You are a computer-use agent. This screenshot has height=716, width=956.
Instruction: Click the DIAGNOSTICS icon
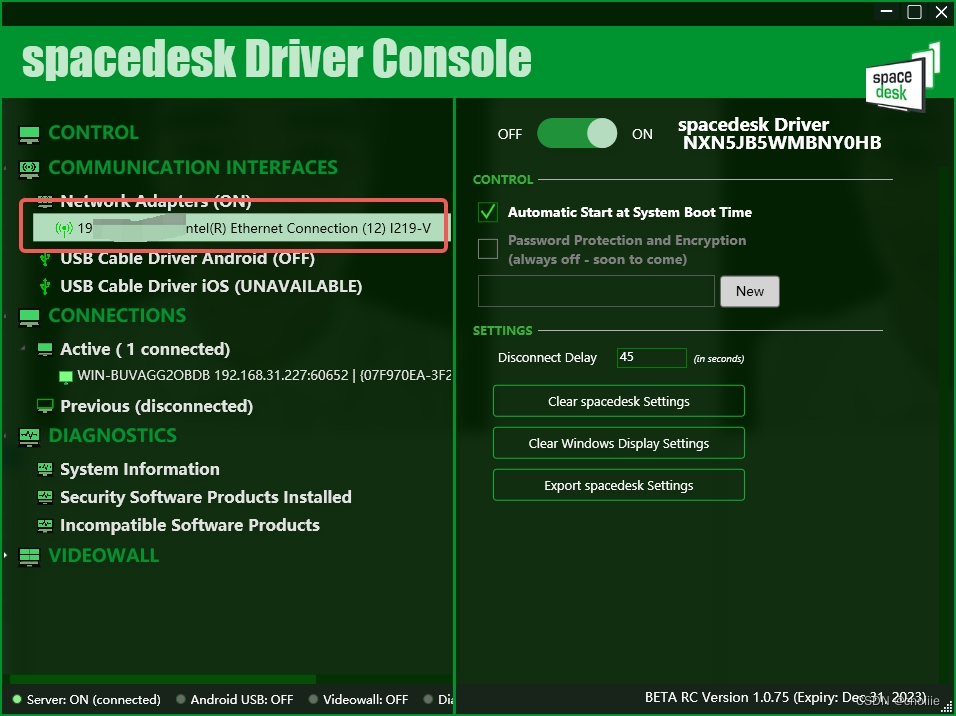pyautogui.click(x=29, y=437)
